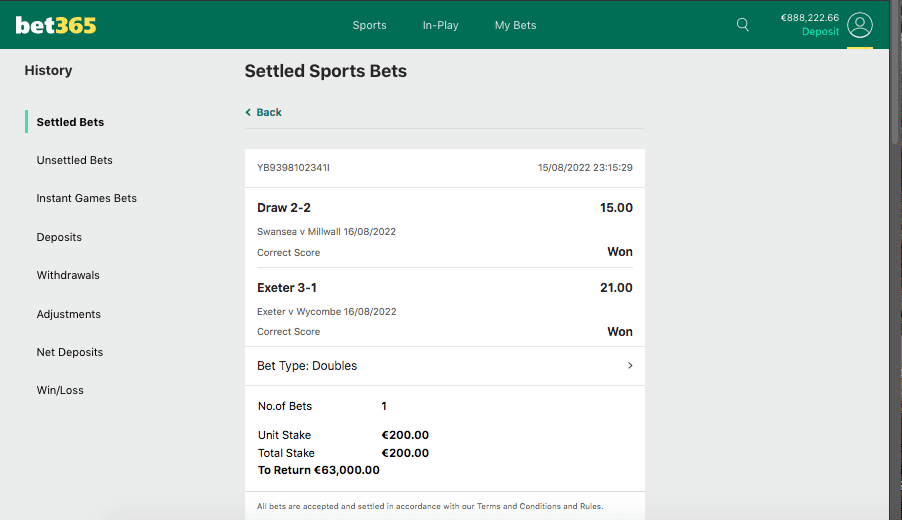Click the Deposit link in header
Viewport: 902px width, 520px height.
click(x=820, y=32)
